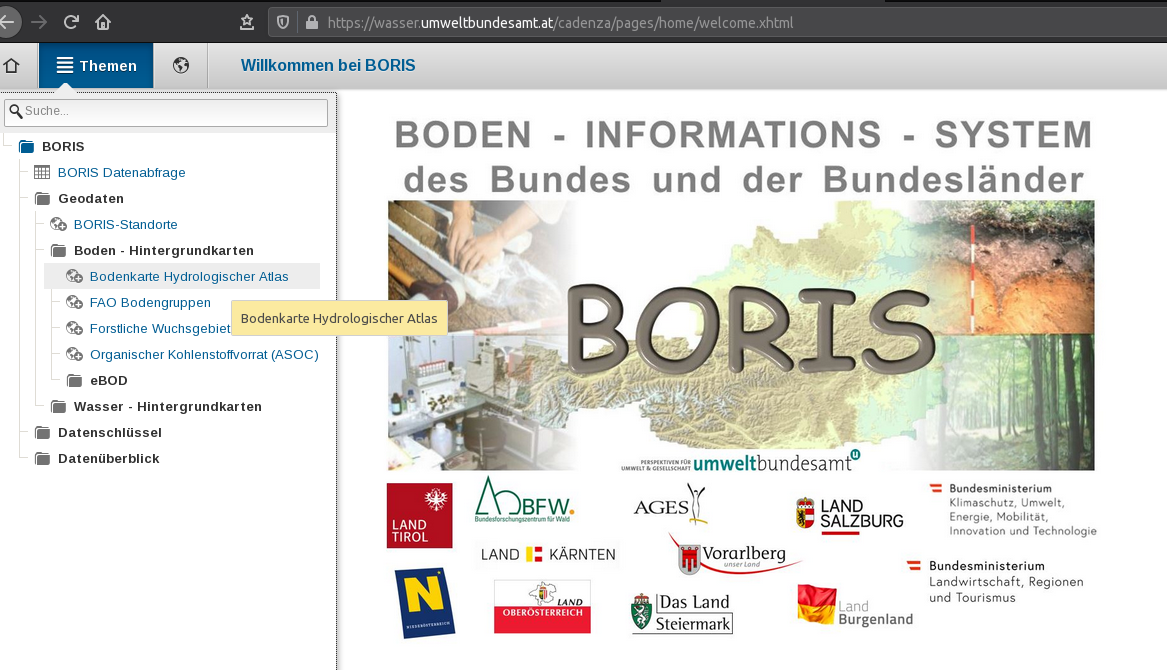
Task: Click the Niederösterreich blue-yellow N logo
Action: 424,603
